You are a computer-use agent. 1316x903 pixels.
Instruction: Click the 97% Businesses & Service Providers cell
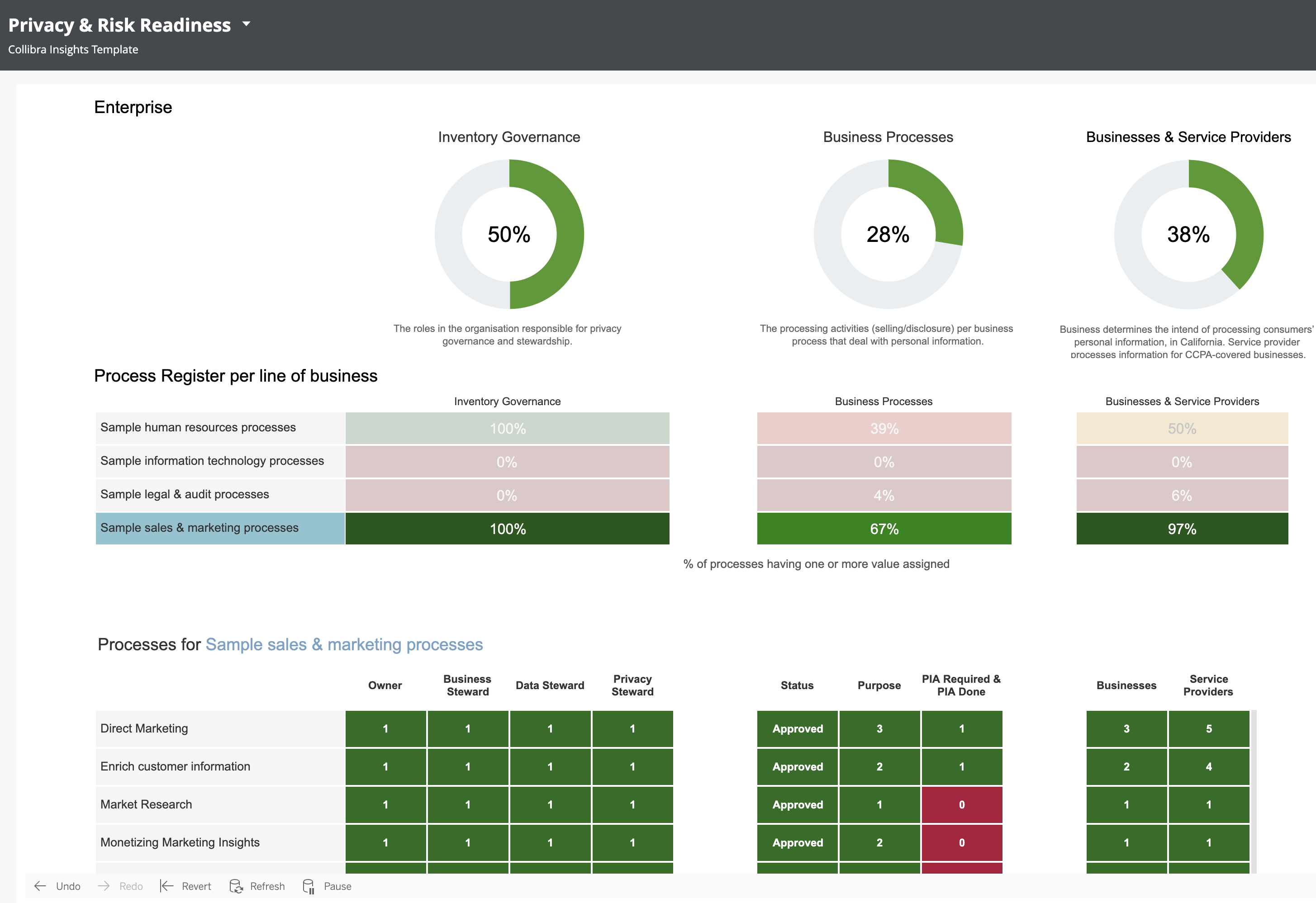point(1182,529)
